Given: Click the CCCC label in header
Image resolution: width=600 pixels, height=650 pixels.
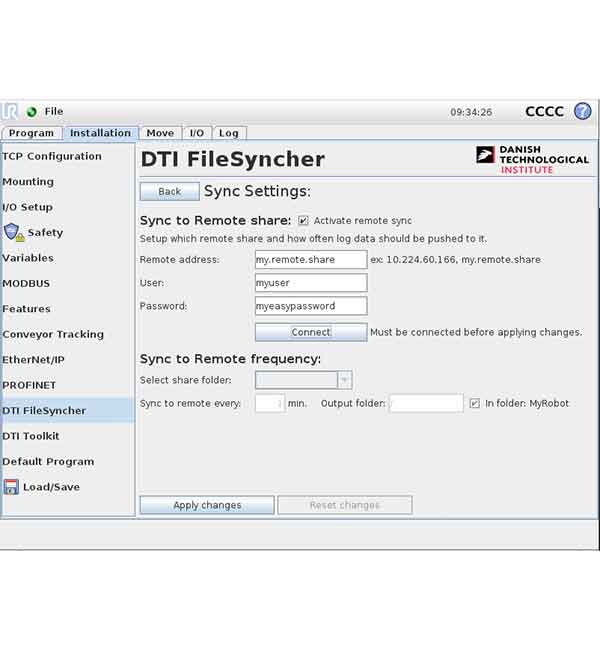Looking at the screenshot, I should click(544, 112).
